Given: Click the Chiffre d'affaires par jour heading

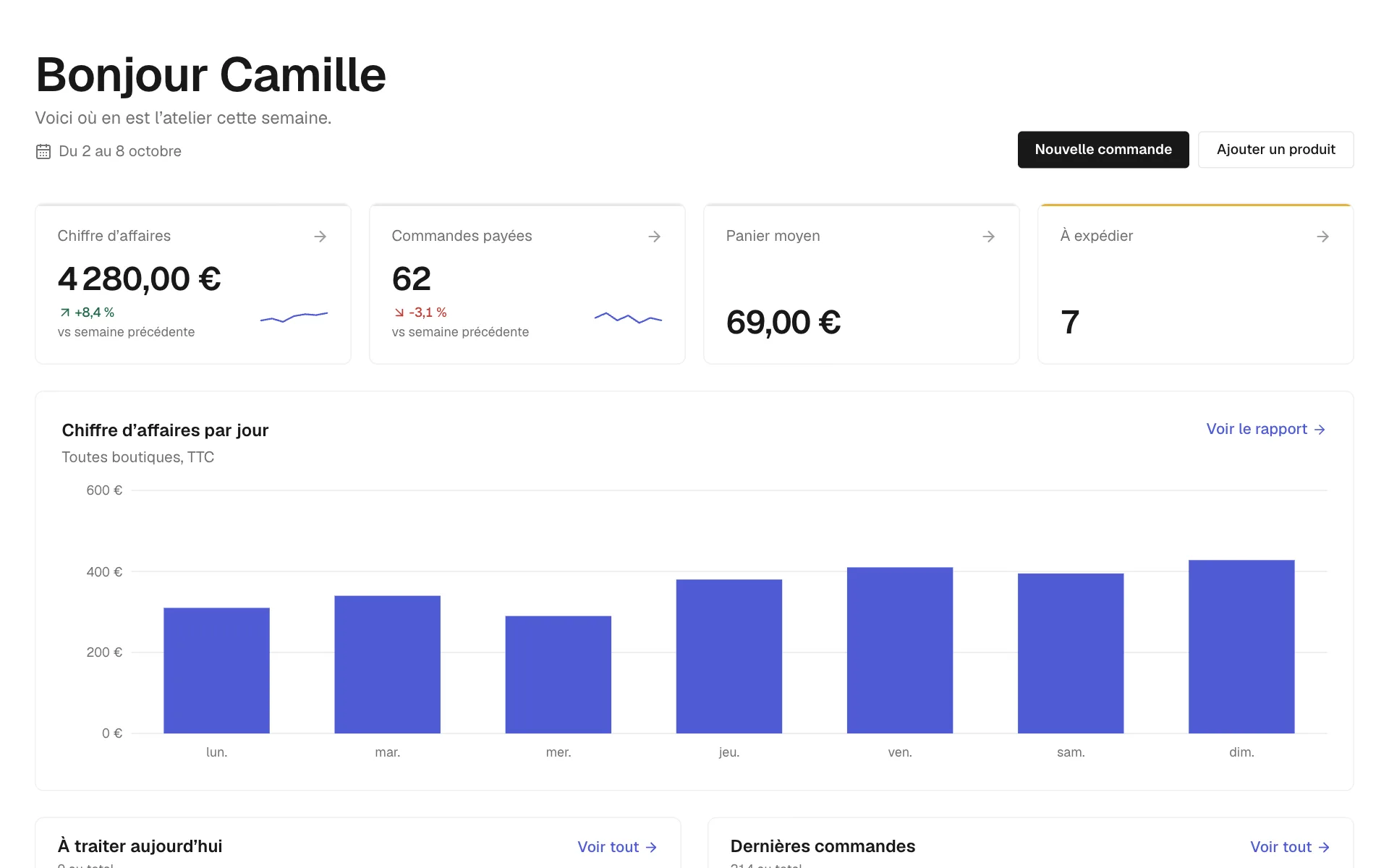Looking at the screenshot, I should point(165,430).
